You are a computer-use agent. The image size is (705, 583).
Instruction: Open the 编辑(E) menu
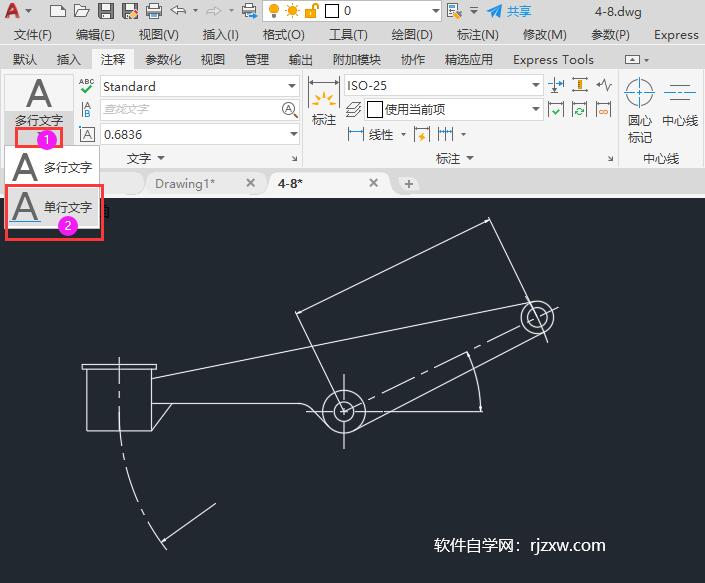95,35
